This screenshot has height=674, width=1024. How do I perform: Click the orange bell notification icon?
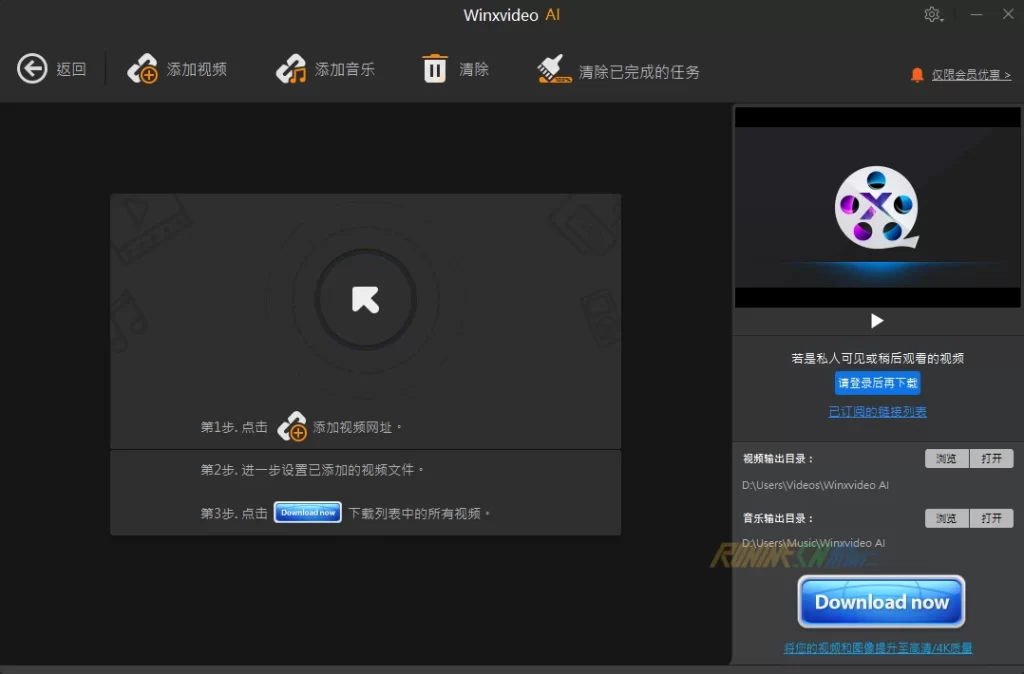pyautogui.click(x=917, y=75)
